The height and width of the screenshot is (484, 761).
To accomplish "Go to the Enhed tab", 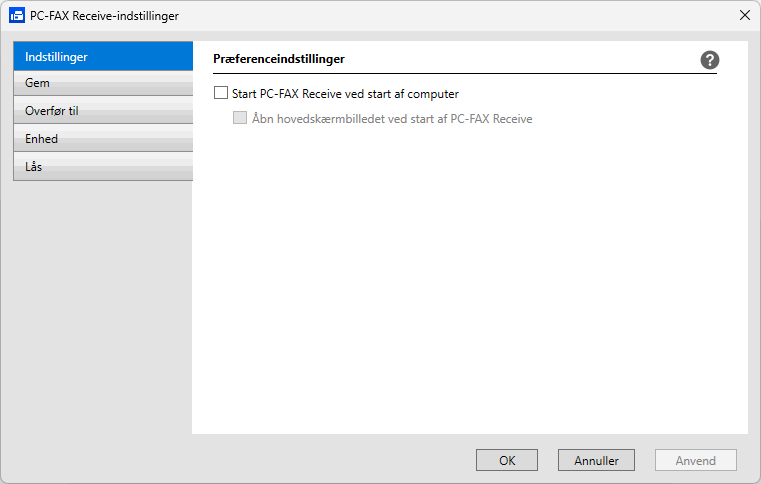I will pyautogui.click(x=102, y=139).
